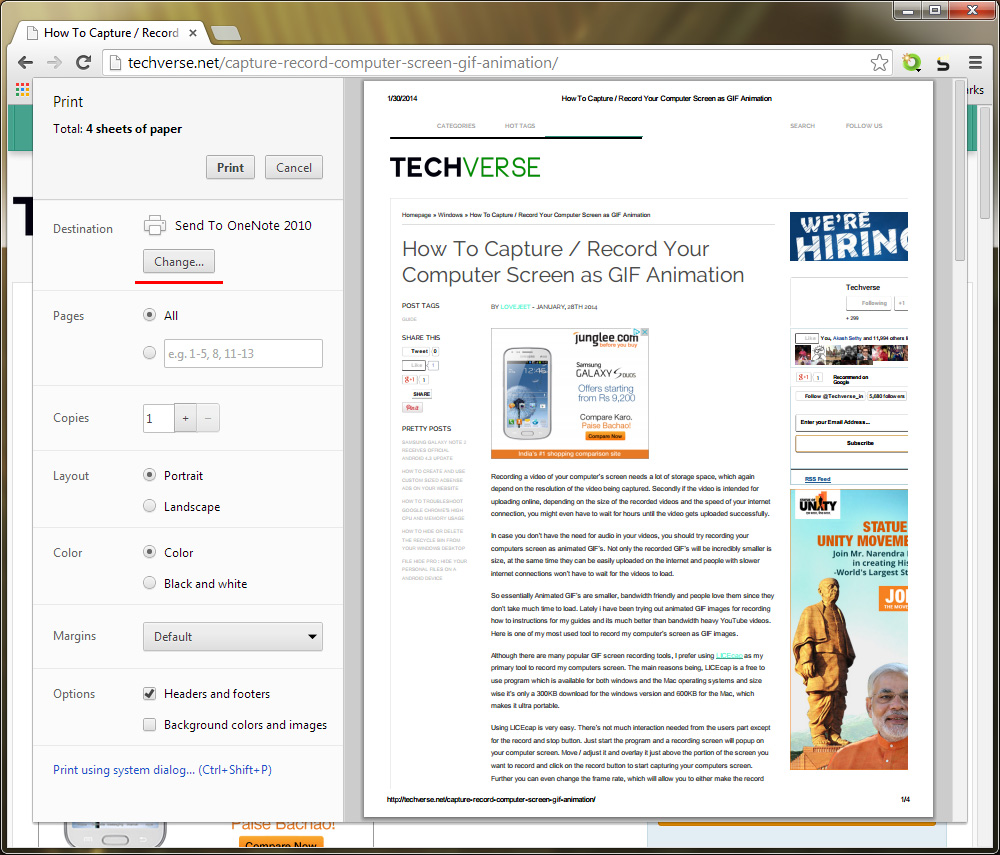Click the print preview scrollbar
Viewport: 1000px width, 855px height.
coord(960,172)
